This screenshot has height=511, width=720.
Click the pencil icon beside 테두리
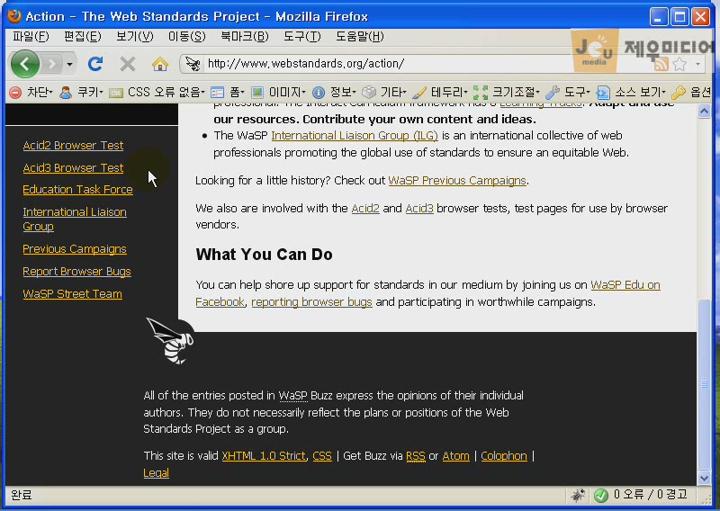point(419,93)
